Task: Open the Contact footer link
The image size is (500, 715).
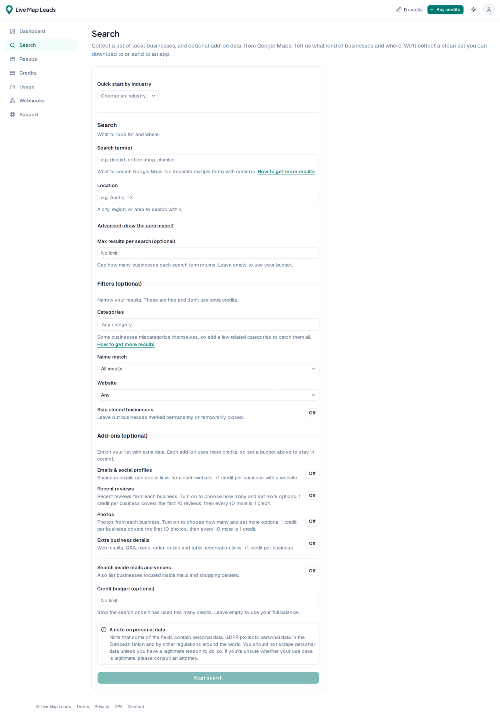Action: (136, 707)
